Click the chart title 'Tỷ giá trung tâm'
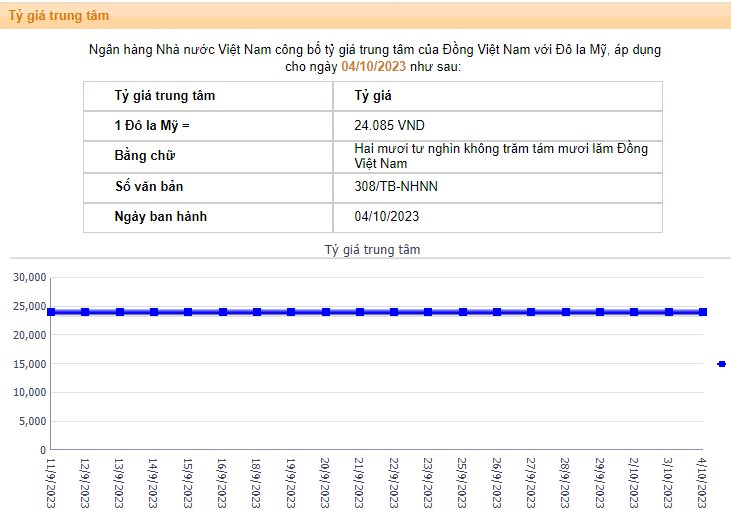731x523 pixels. coord(372,249)
